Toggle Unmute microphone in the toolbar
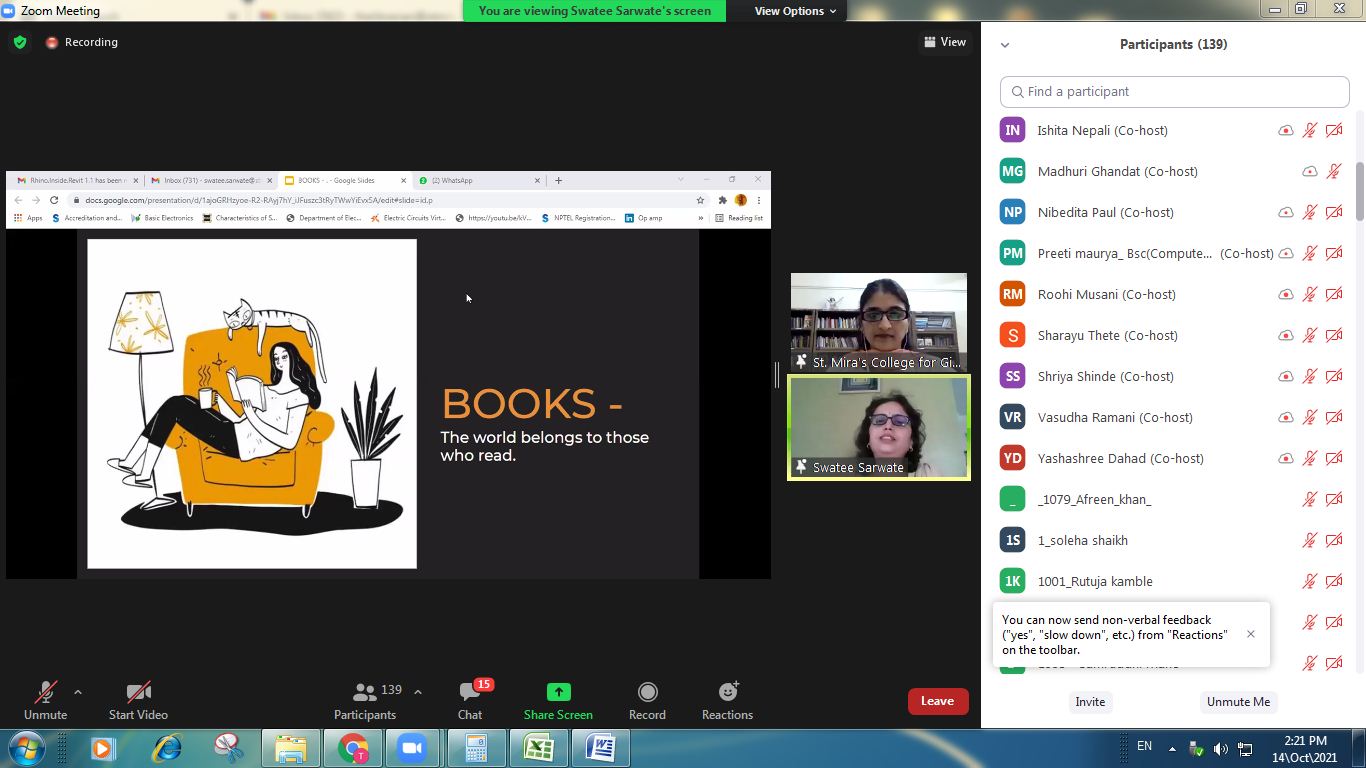1366x768 pixels. point(45,692)
